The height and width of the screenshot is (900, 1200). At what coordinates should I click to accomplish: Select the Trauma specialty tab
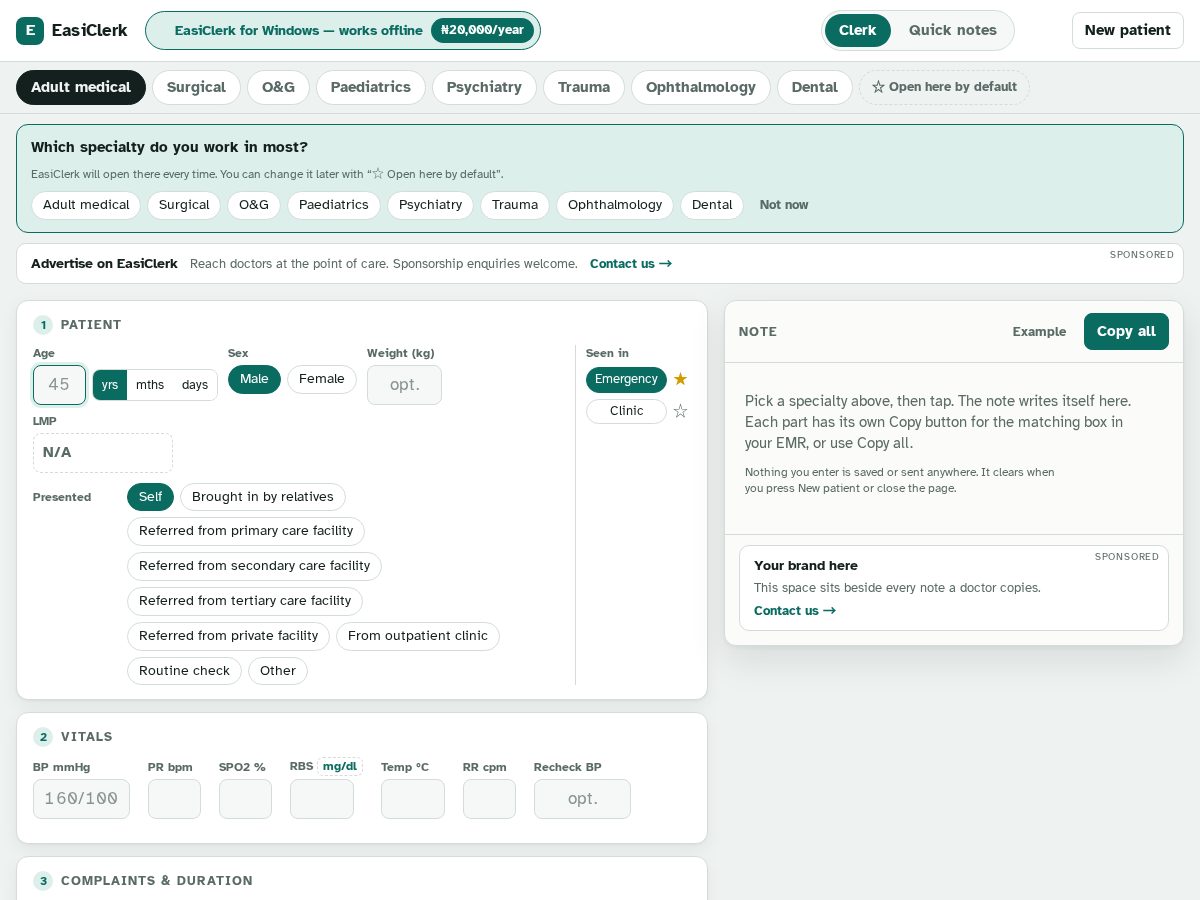(584, 87)
